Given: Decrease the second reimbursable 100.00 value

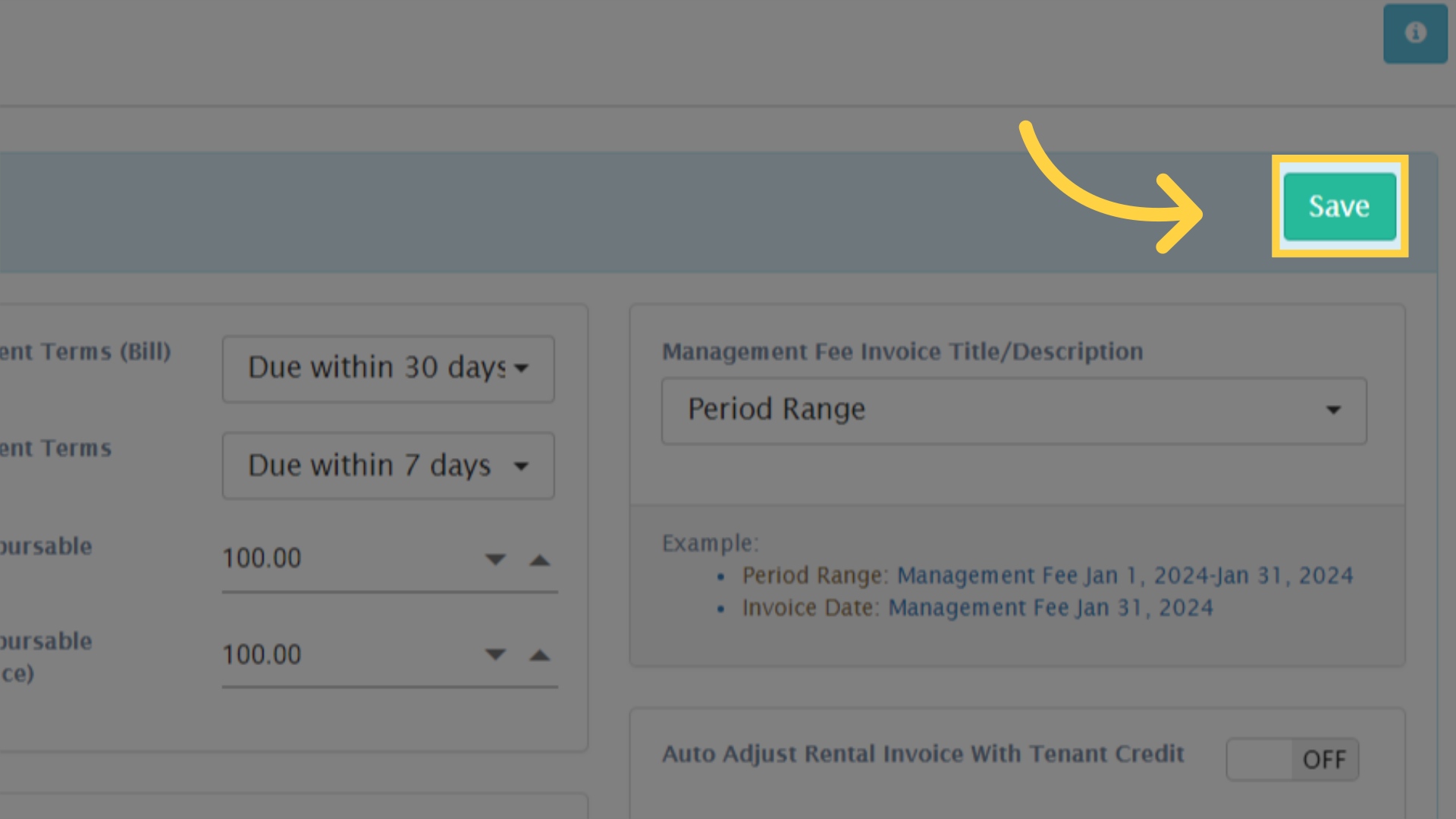Looking at the screenshot, I should [x=495, y=655].
